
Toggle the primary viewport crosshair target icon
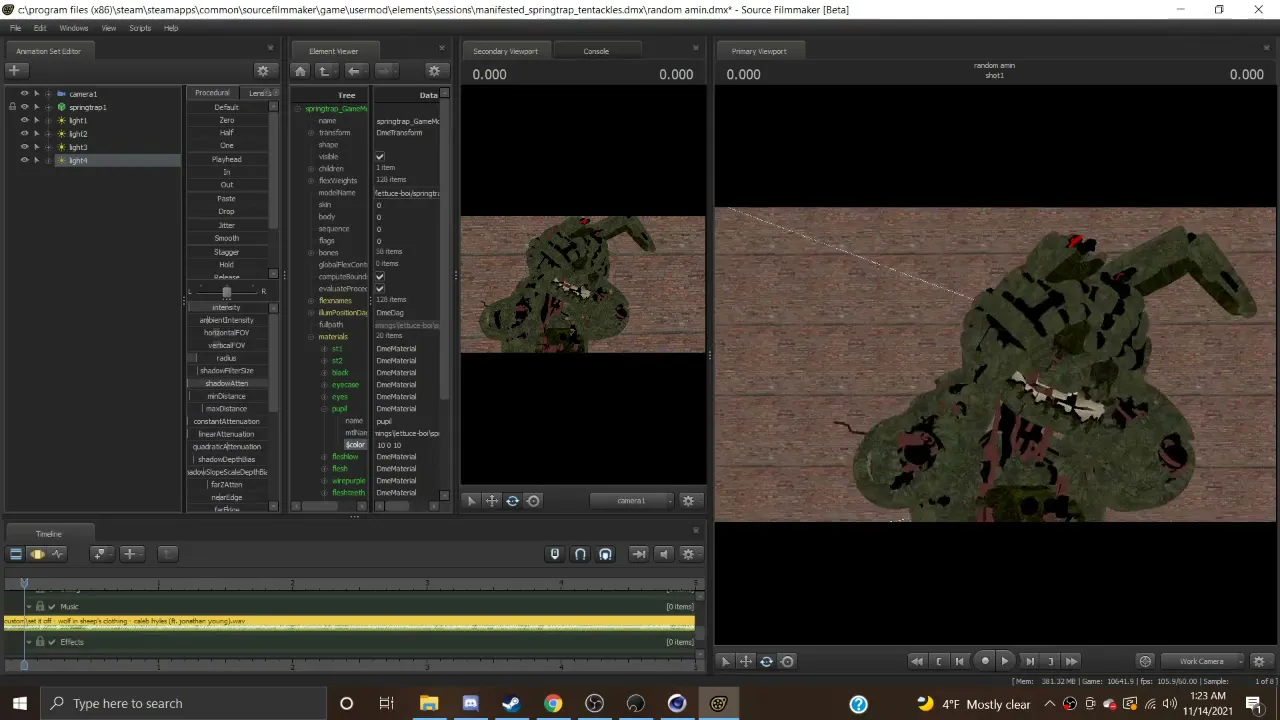pos(1145,661)
